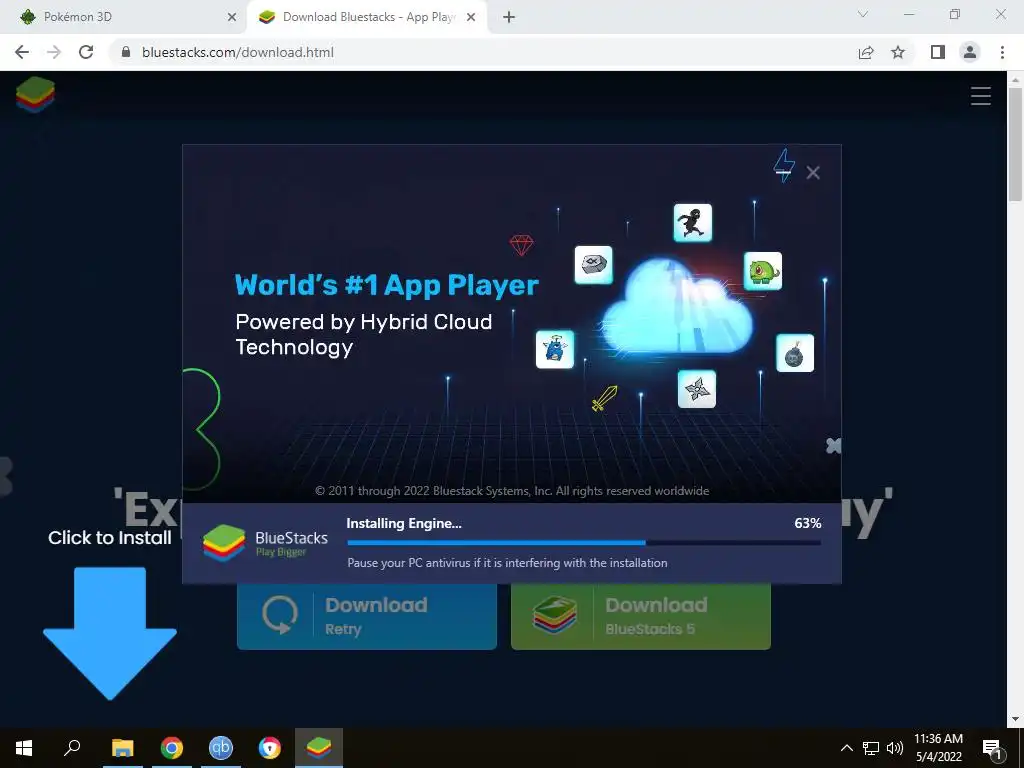1024x768 pixels.
Task: Click the shuriken app tile
Action: pyautogui.click(x=697, y=389)
